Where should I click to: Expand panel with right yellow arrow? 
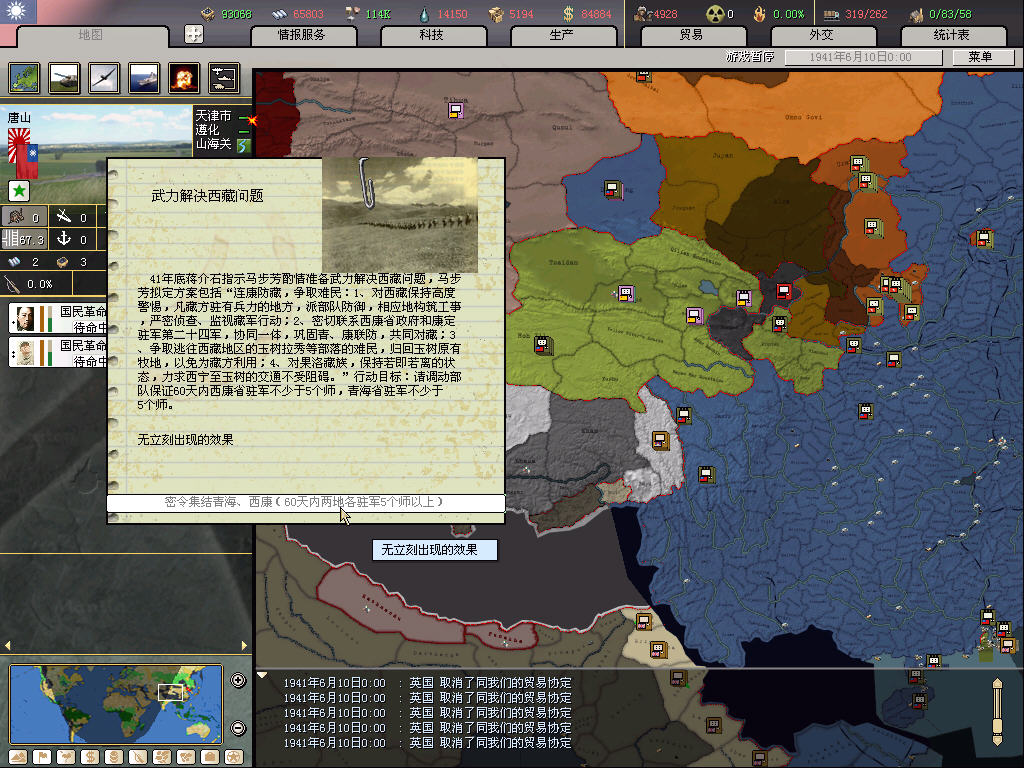click(x=246, y=645)
